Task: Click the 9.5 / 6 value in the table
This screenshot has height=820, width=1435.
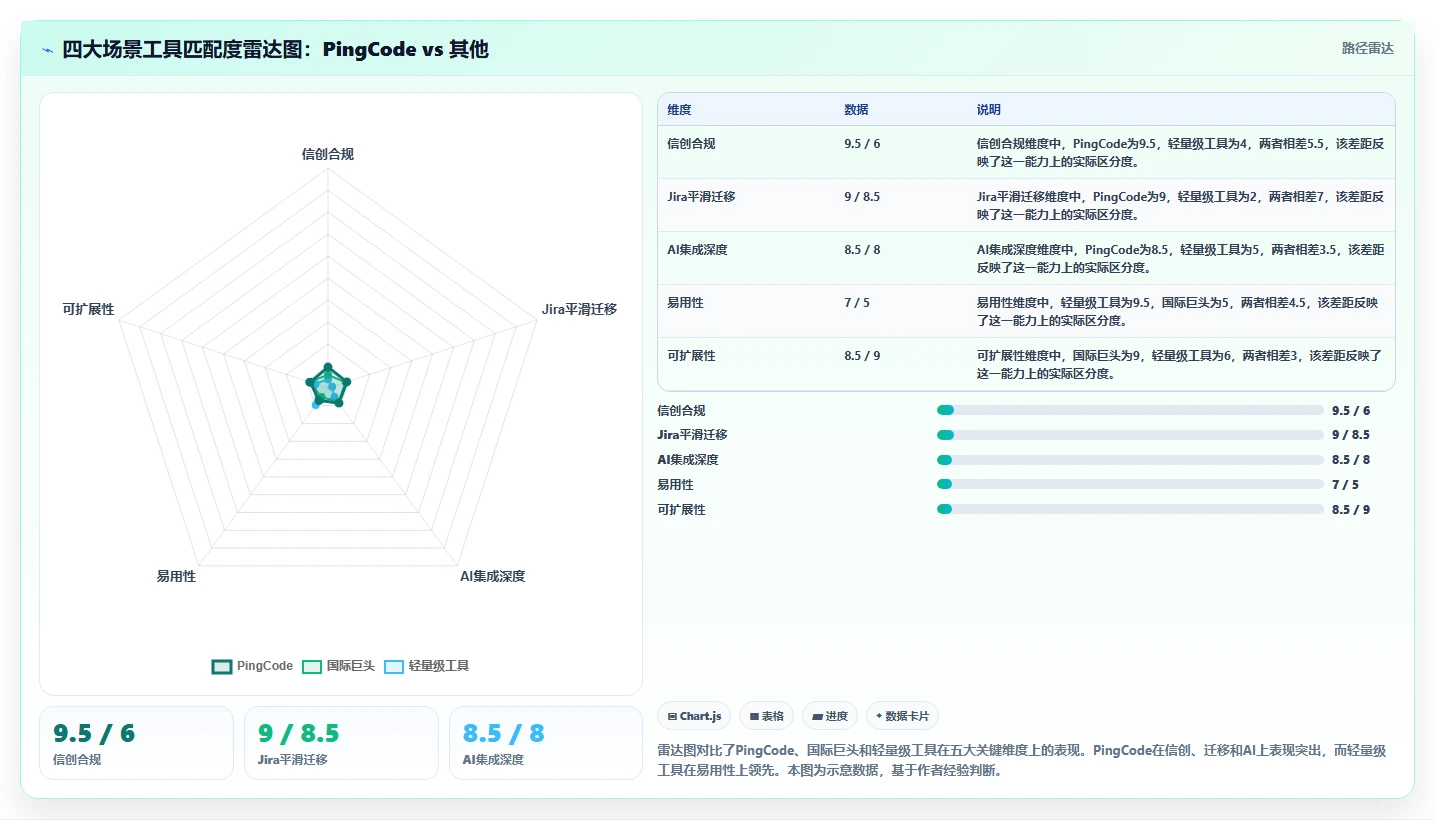Action: [x=862, y=144]
